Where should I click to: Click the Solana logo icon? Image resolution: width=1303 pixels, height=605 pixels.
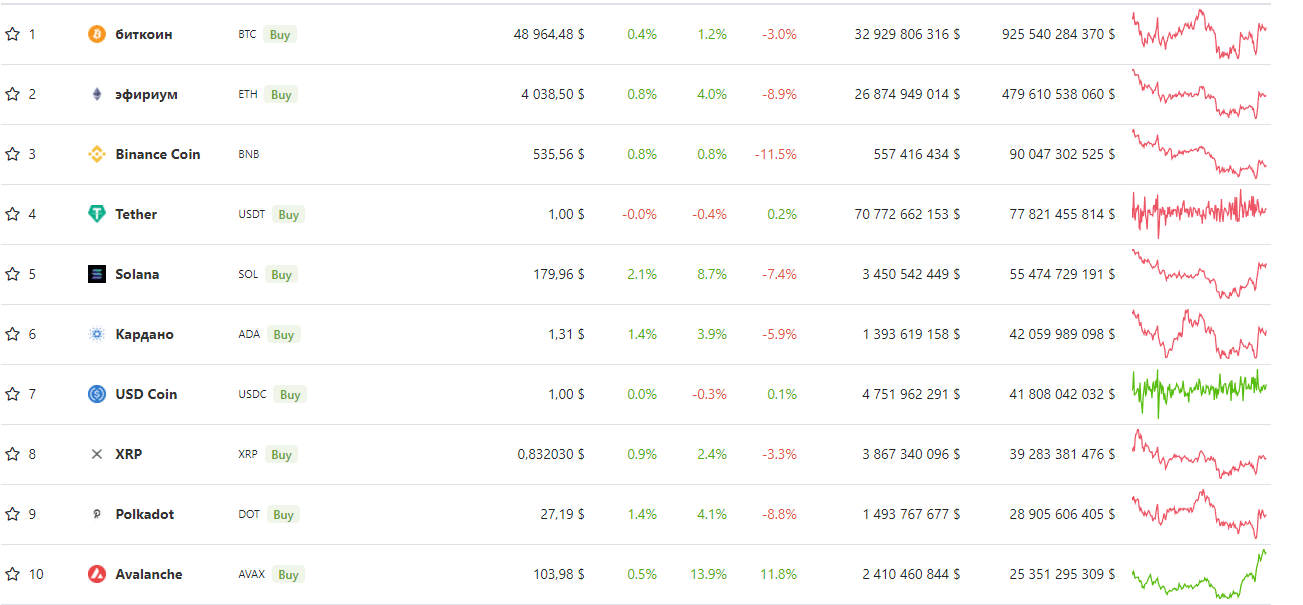click(97, 274)
